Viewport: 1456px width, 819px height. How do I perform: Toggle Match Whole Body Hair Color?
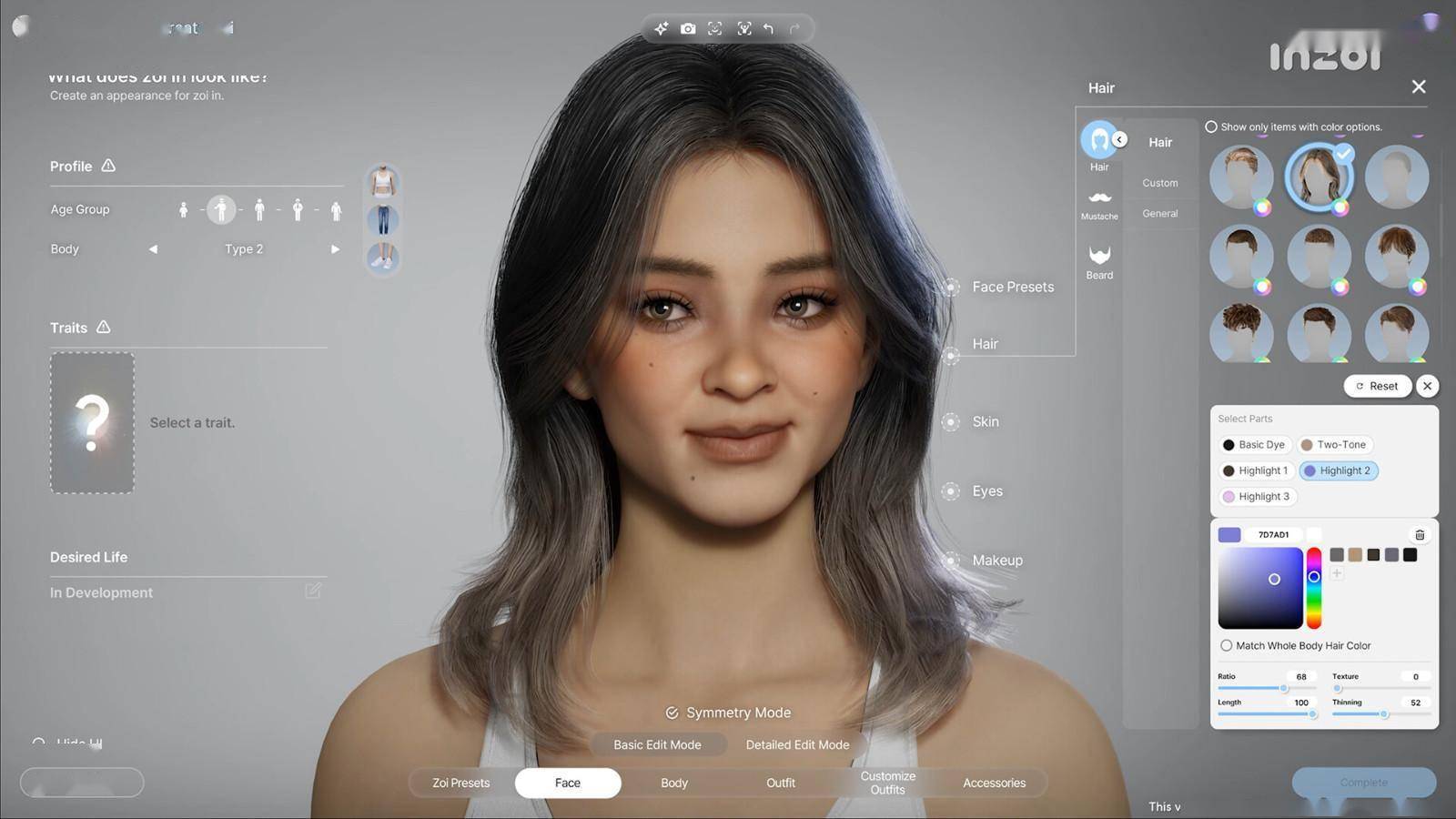pos(1227,645)
